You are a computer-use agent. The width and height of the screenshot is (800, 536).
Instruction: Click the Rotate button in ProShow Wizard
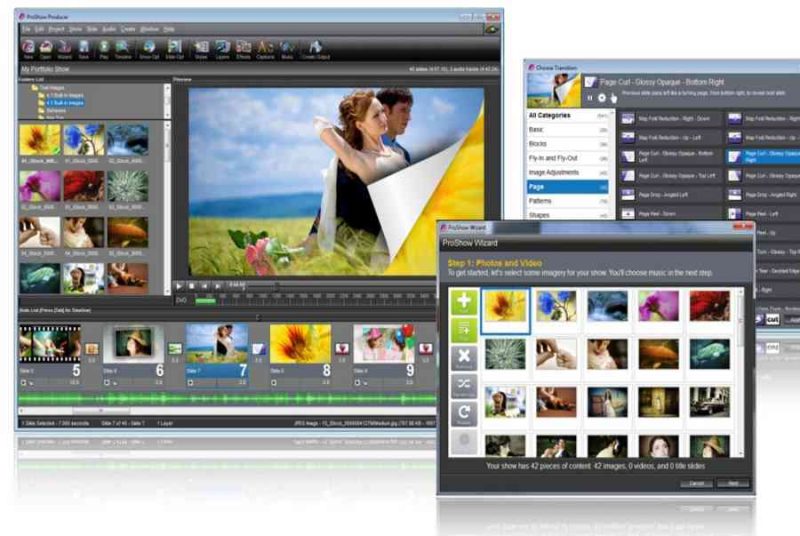coord(464,413)
